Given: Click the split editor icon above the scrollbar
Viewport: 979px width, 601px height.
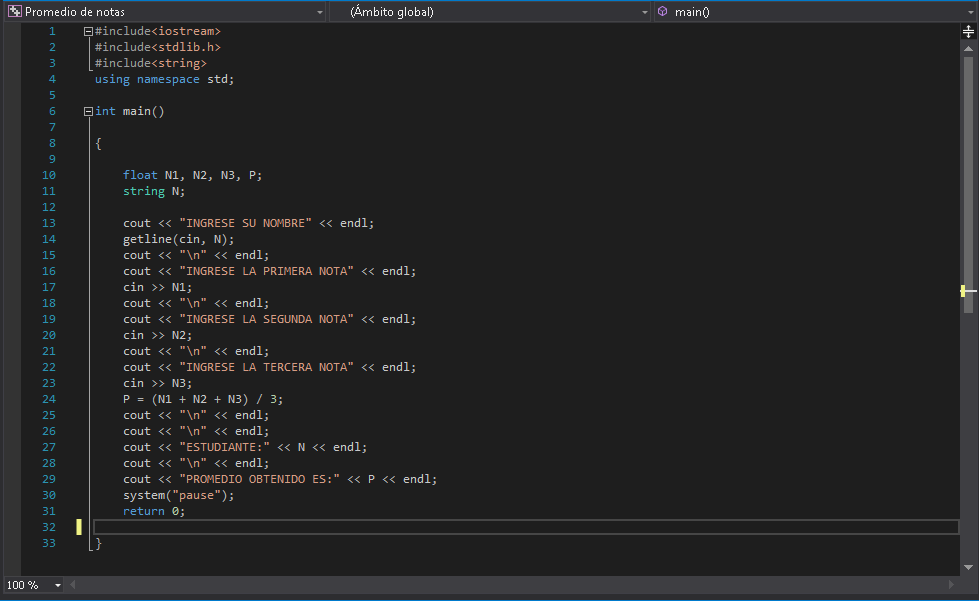Looking at the screenshot, I should point(968,31).
